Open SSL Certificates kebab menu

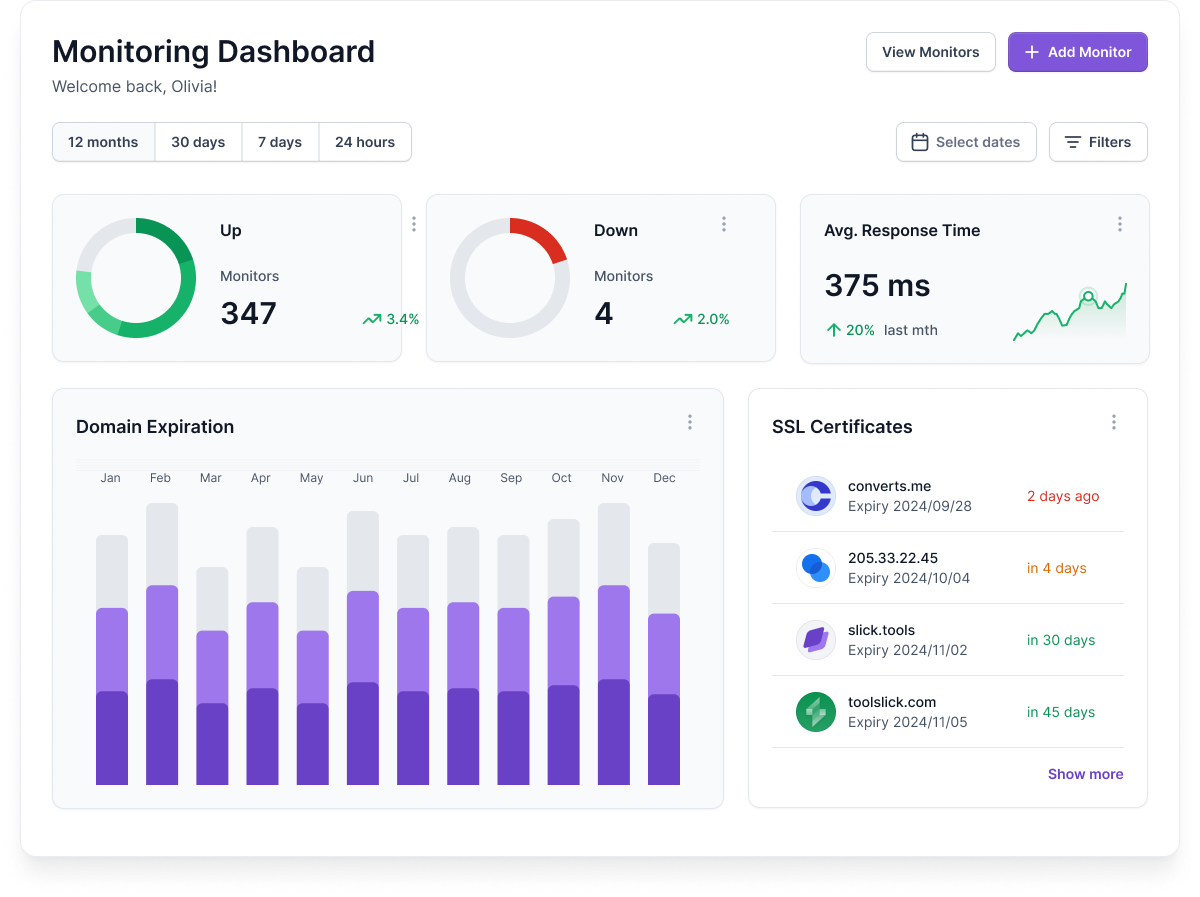(1114, 422)
